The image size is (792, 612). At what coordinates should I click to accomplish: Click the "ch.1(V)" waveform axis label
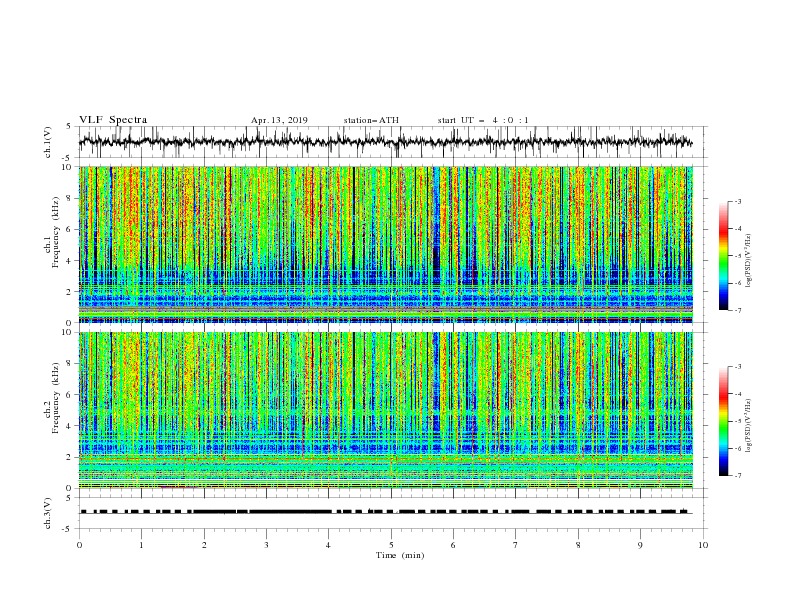pos(48,142)
